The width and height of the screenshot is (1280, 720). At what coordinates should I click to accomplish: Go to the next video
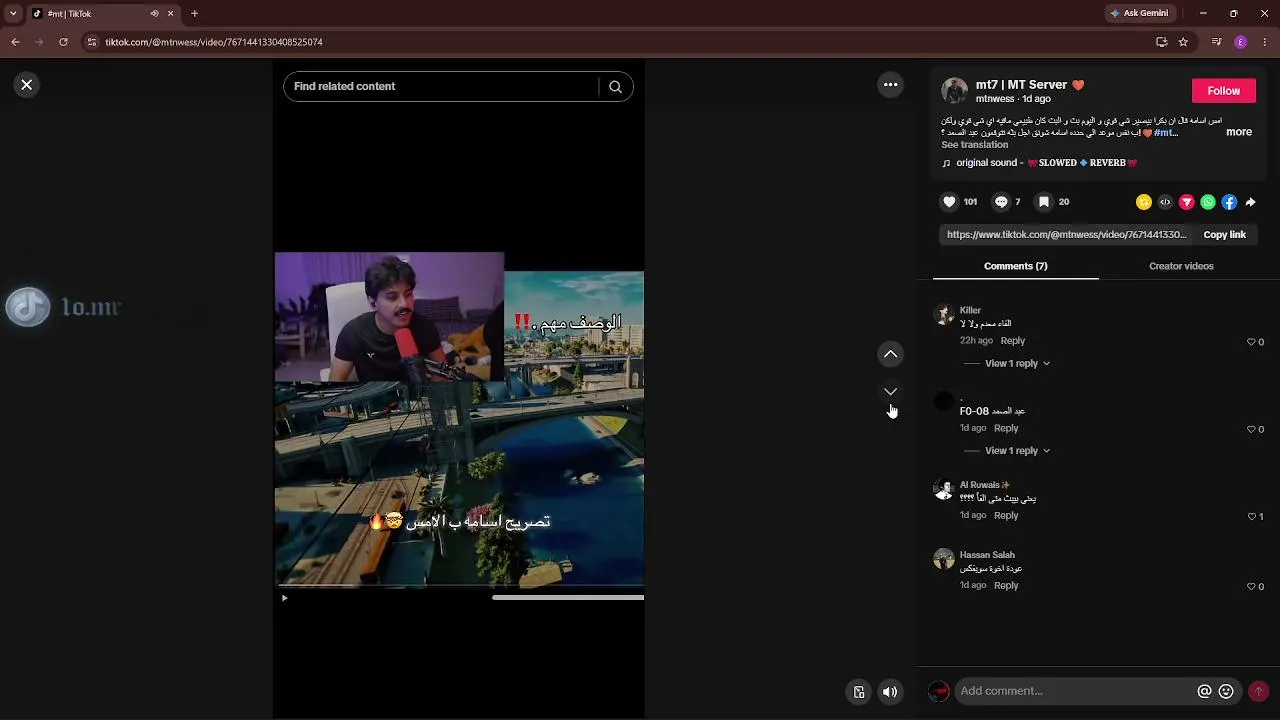(x=890, y=391)
